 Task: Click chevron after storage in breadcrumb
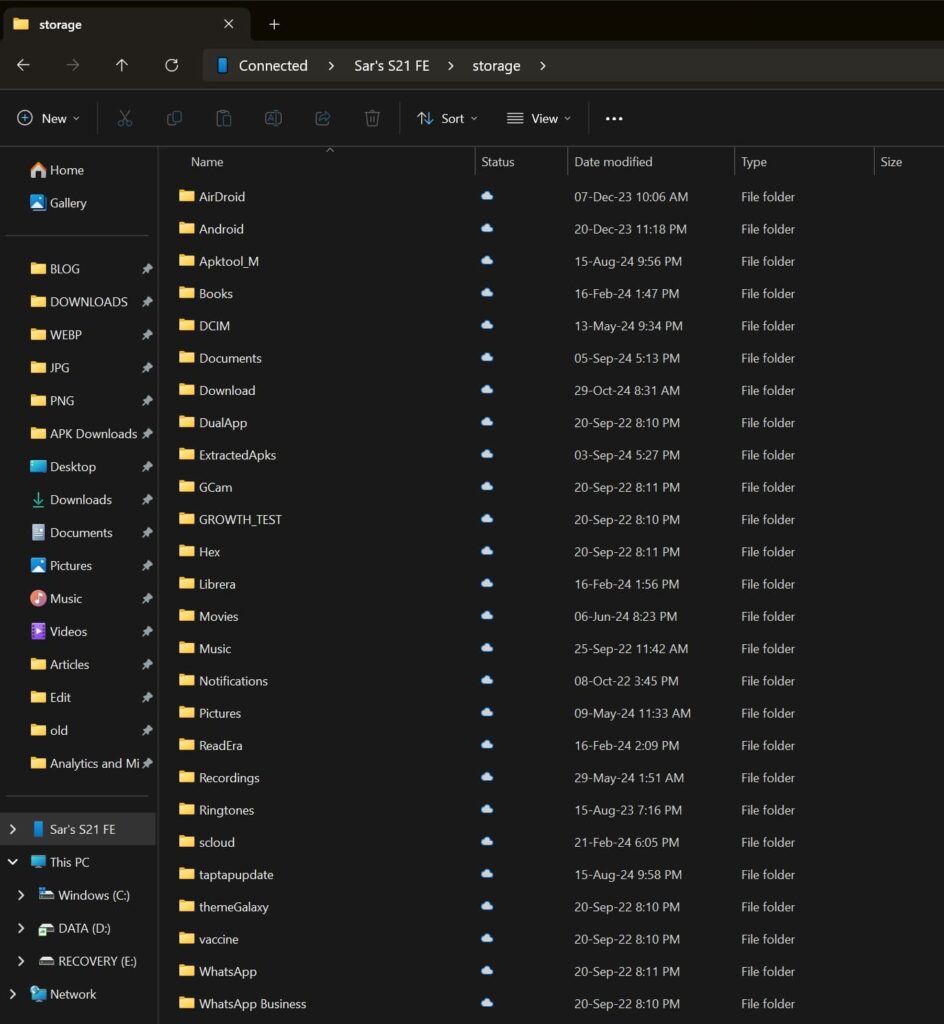tap(543, 66)
